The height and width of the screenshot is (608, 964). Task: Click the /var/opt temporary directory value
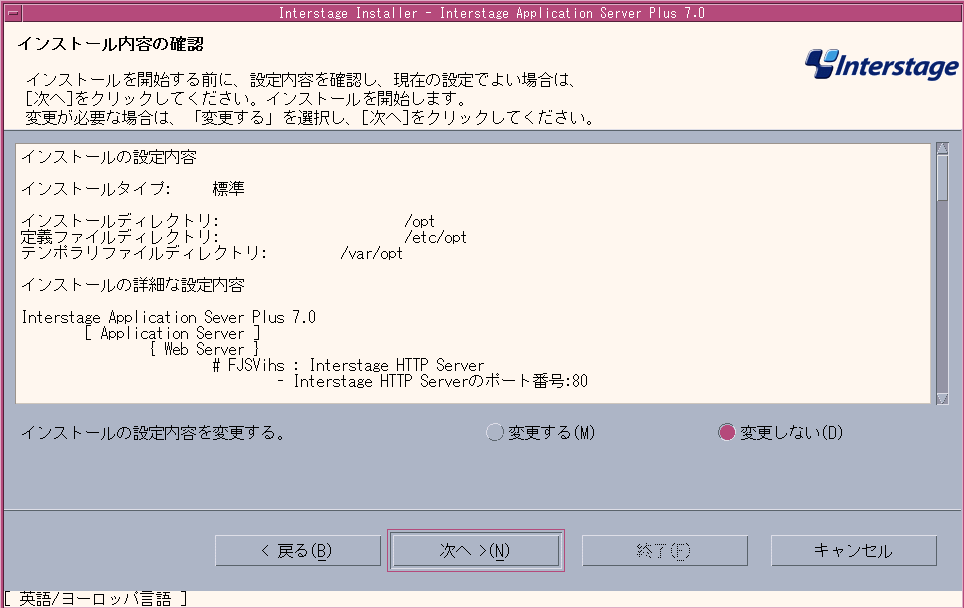point(371,253)
